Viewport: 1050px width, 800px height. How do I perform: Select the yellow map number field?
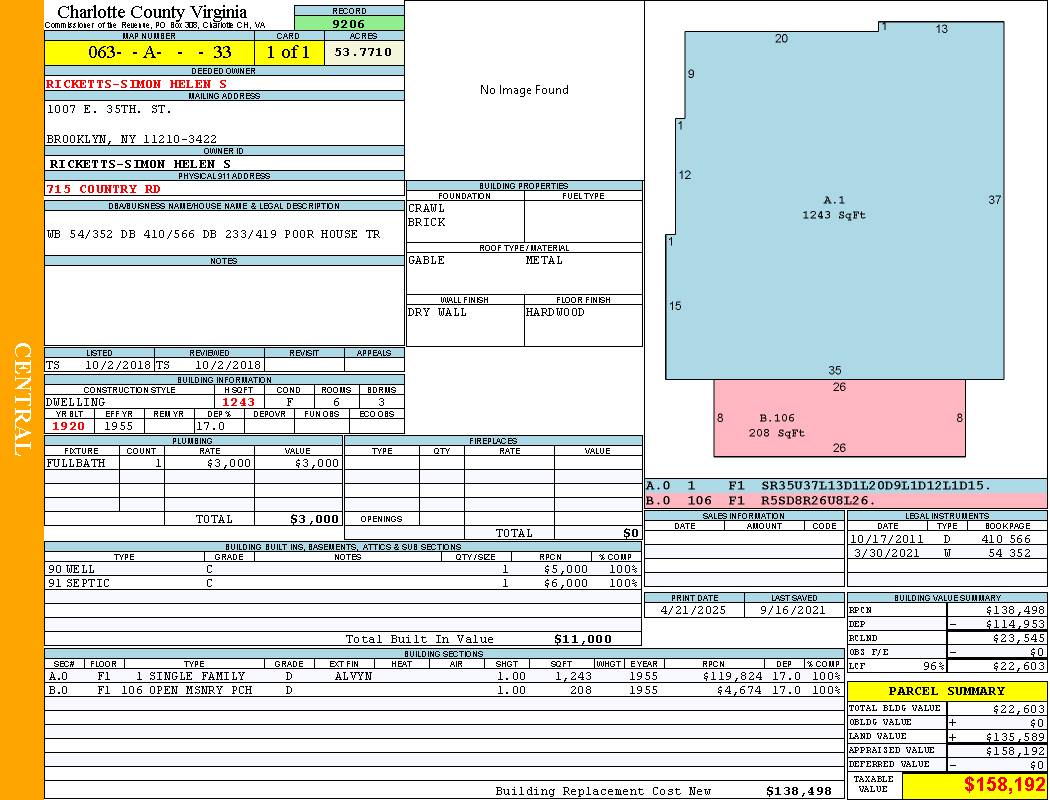pos(149,52)
